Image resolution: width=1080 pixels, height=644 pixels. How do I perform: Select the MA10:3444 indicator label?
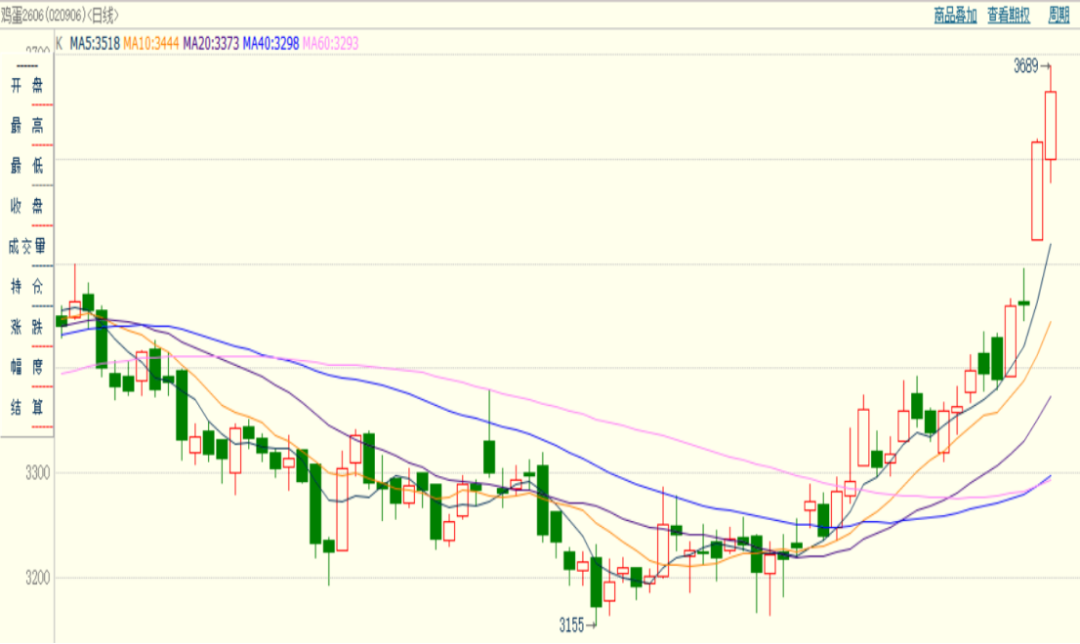(x=151, y=43)
